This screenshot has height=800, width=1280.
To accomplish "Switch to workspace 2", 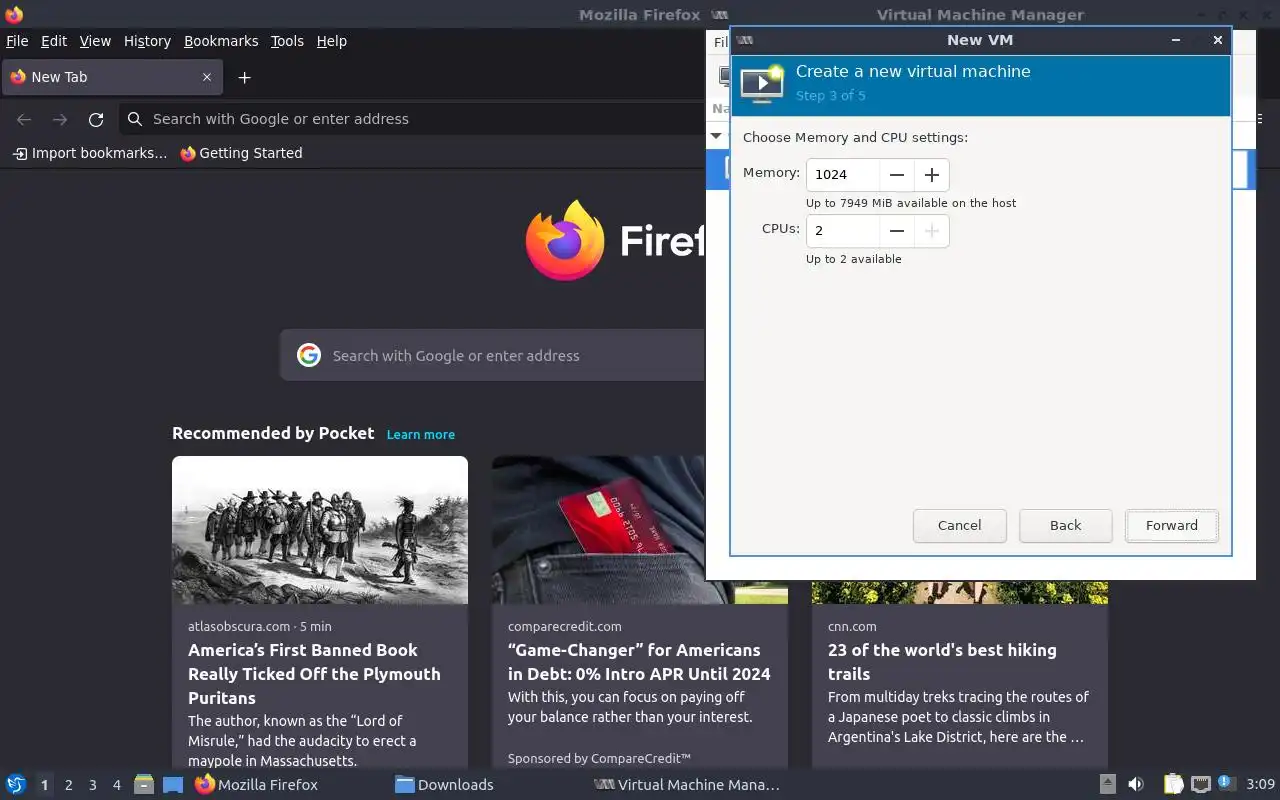I will pyautogui.click(x=68, y=785).
